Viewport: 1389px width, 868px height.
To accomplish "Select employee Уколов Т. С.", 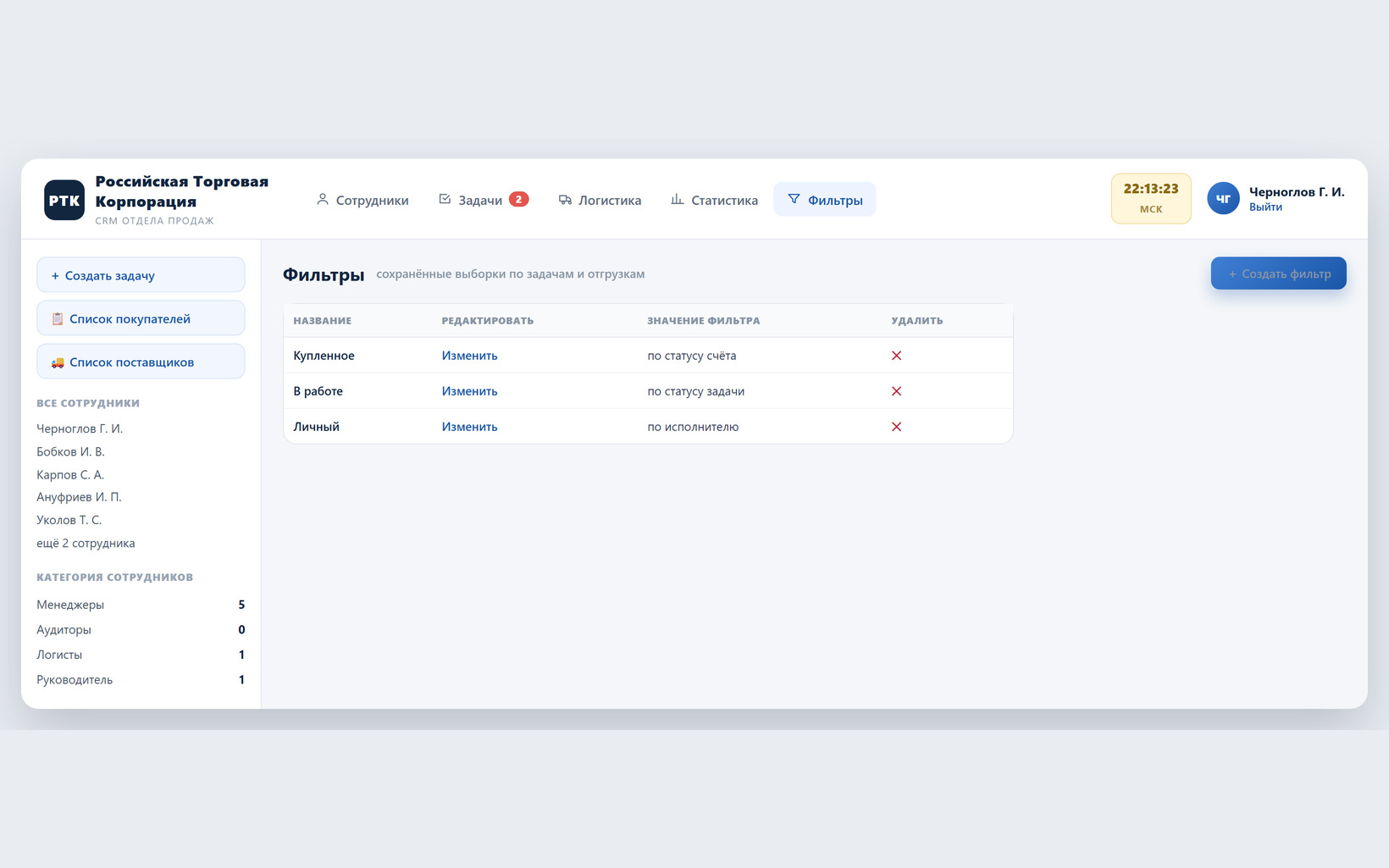I will 69,520.
